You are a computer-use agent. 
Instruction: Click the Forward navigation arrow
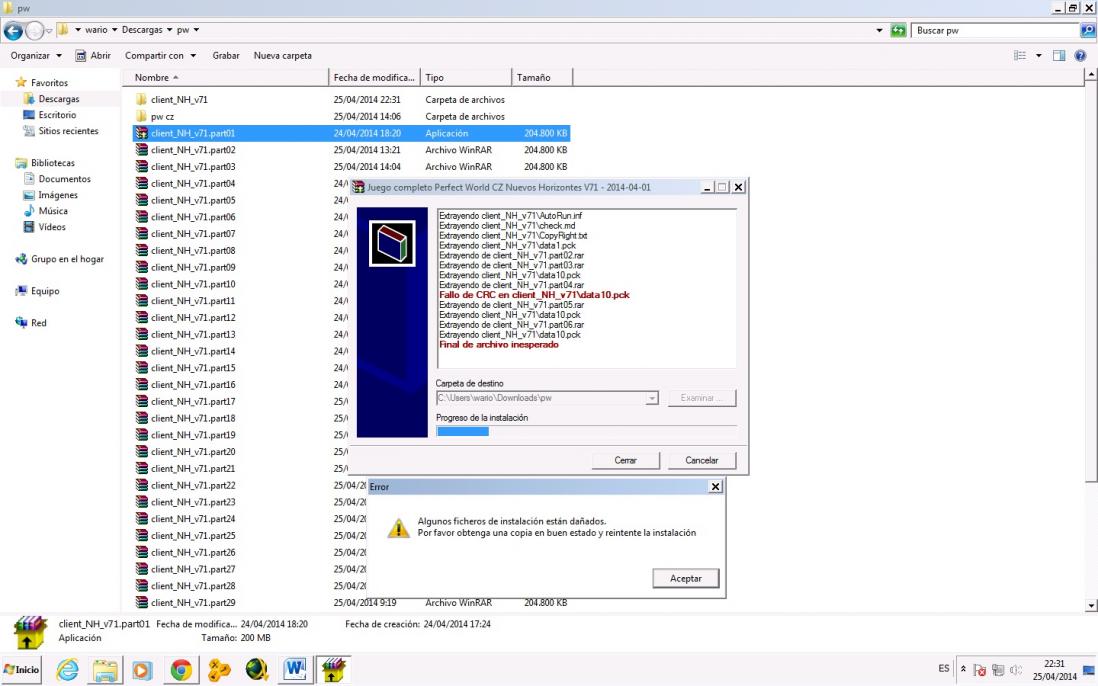pyautogui.click(x=34, y=30)
